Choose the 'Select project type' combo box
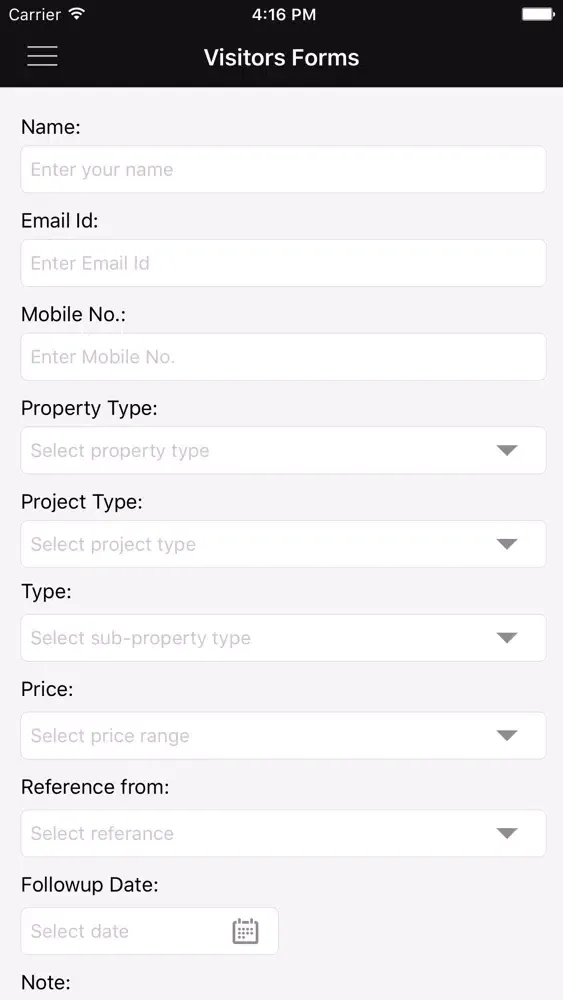This screenshot has height=1000, width=563. pos(283,544)
